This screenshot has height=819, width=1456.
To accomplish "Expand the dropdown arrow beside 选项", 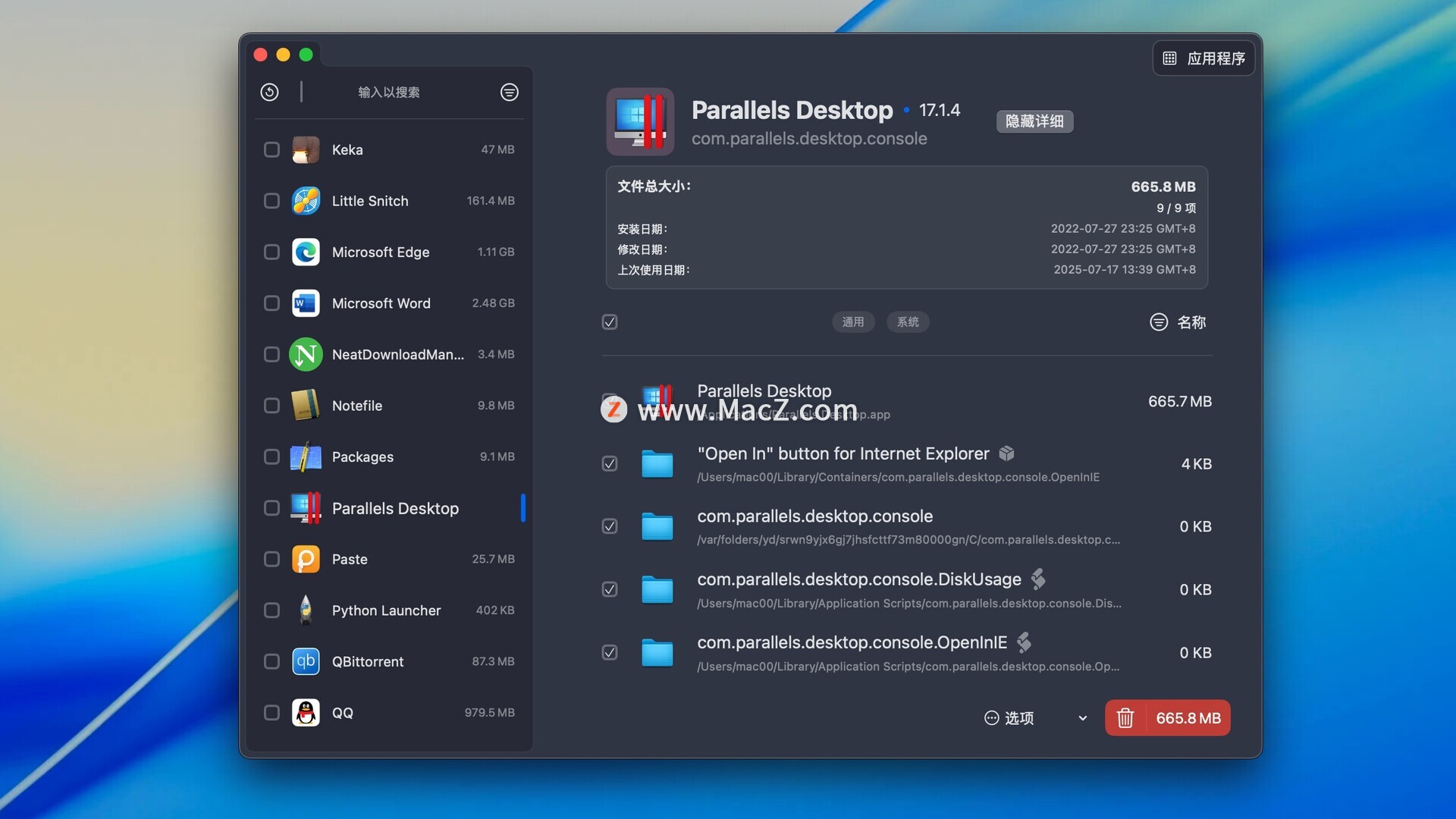I will pyautogui.click(x=1082, y=718).
